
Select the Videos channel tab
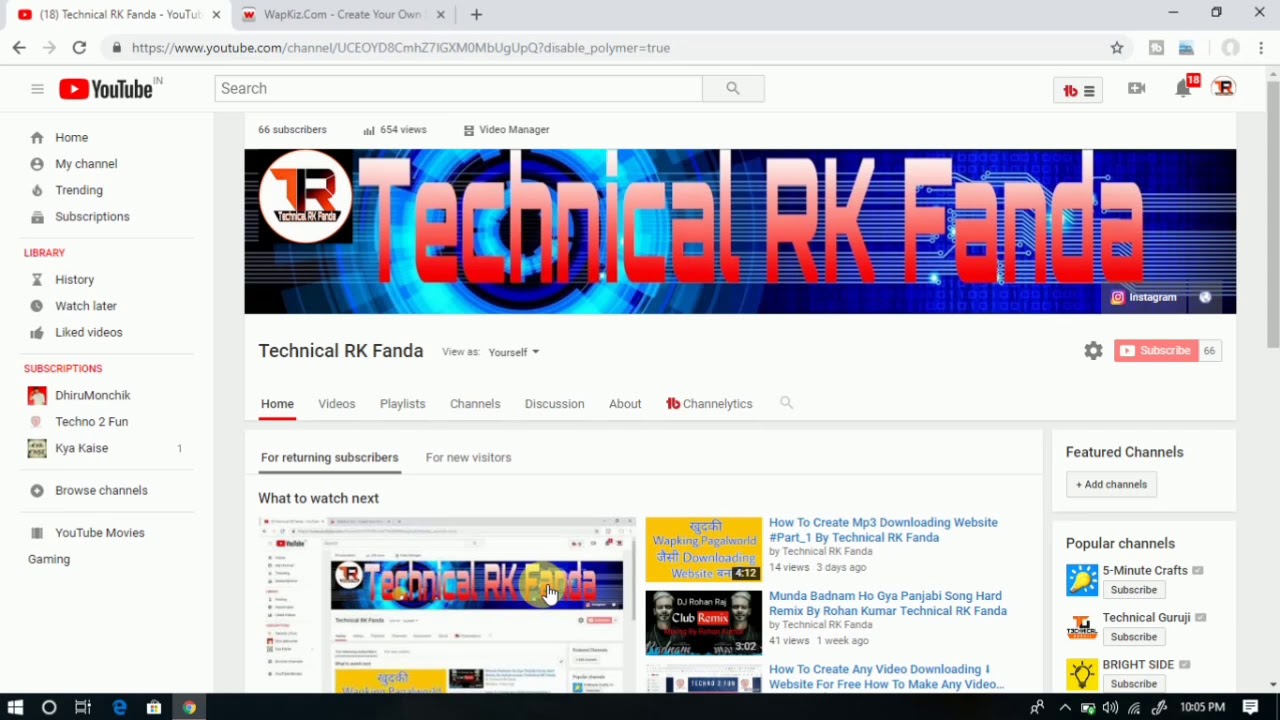[x=337, y=404]
